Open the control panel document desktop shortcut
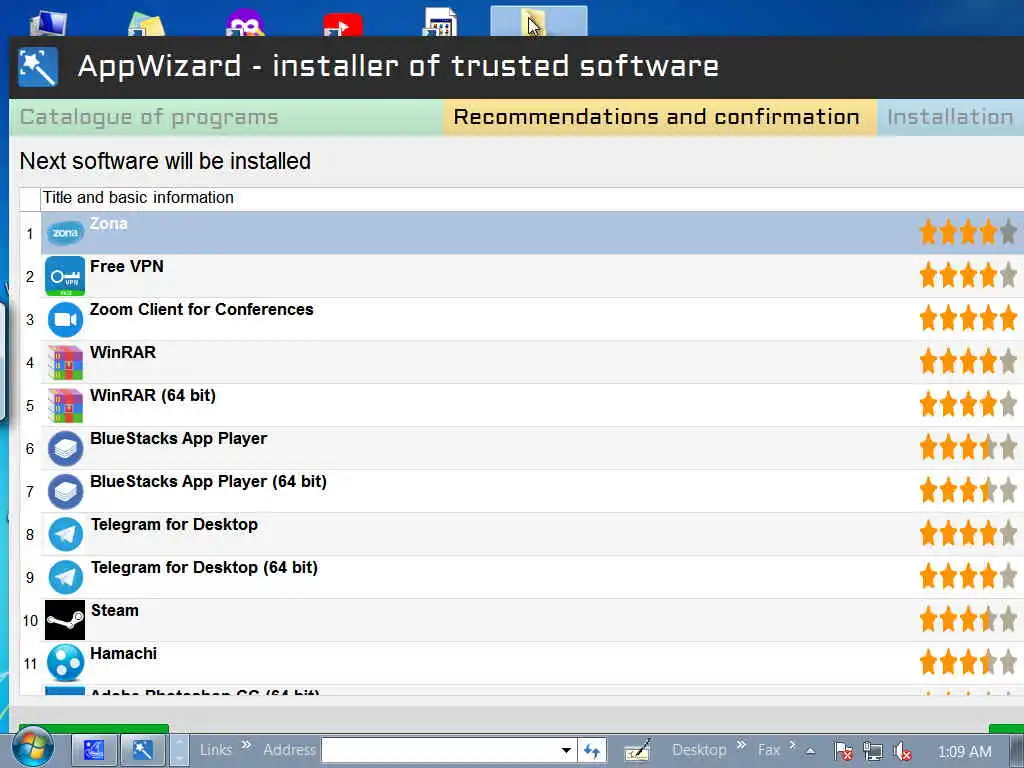This screenshot has height=768, width=1024. (x=440, y=22)
